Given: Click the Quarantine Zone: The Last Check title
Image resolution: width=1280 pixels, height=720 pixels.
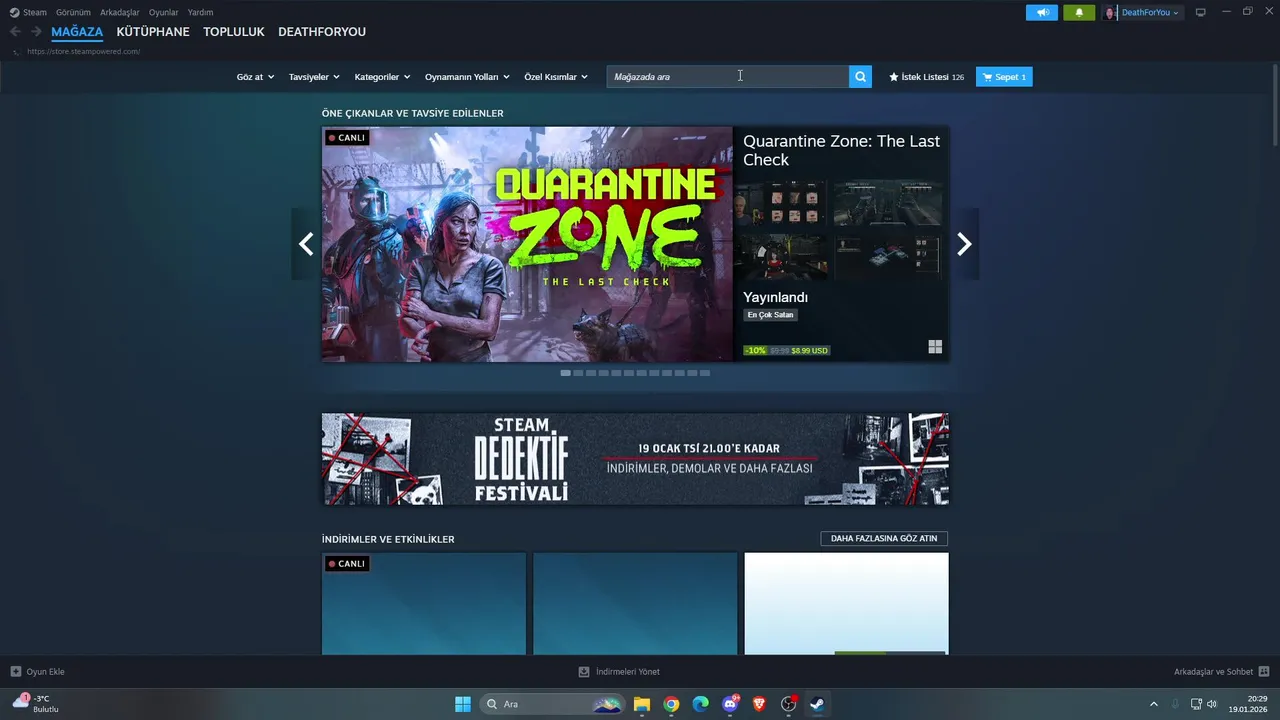Looking at the screenshot, I should (x=842, y=150).
